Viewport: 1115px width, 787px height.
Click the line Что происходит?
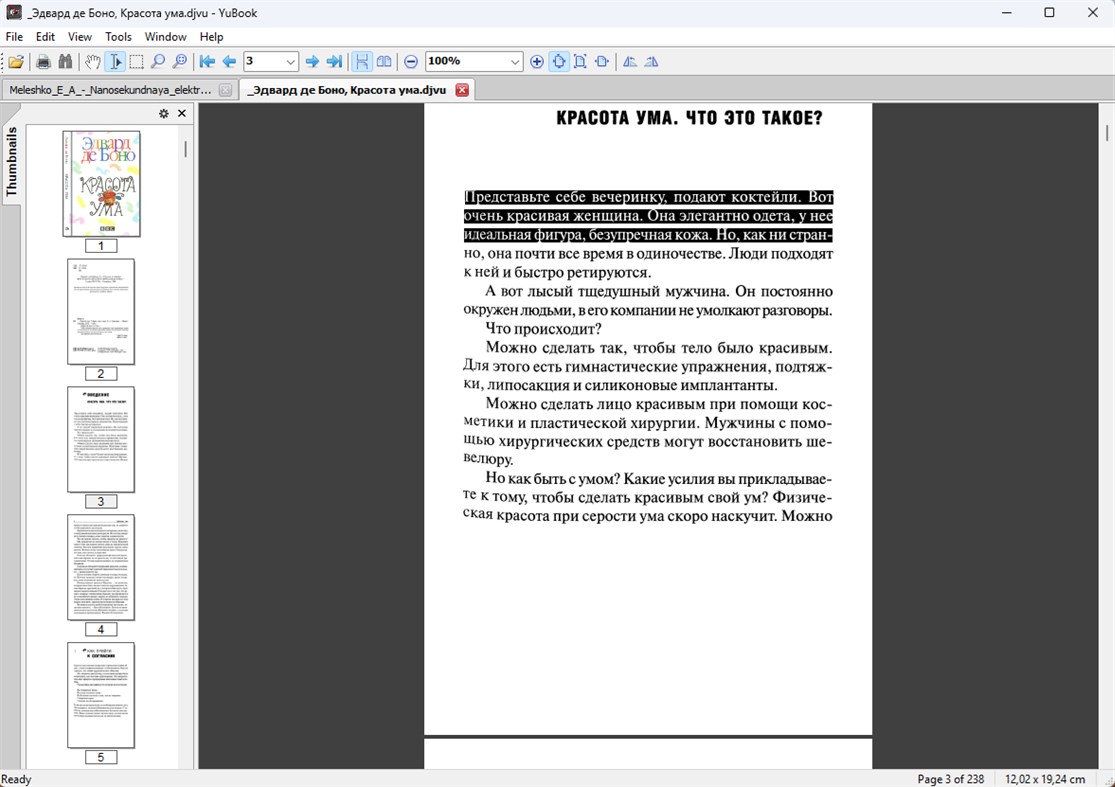[x=543, y=328]
